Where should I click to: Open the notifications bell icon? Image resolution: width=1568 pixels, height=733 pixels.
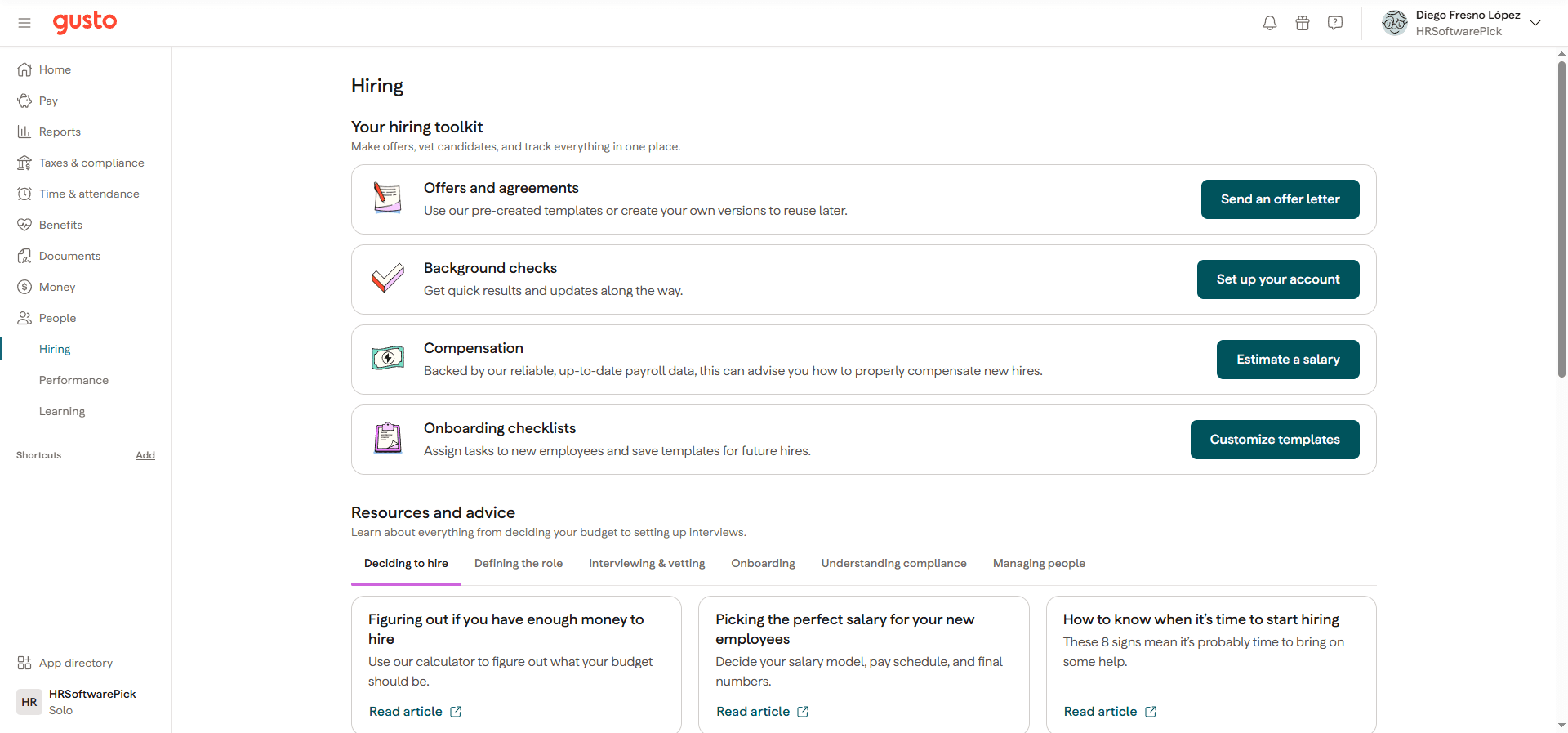(x=1270, y=23)
